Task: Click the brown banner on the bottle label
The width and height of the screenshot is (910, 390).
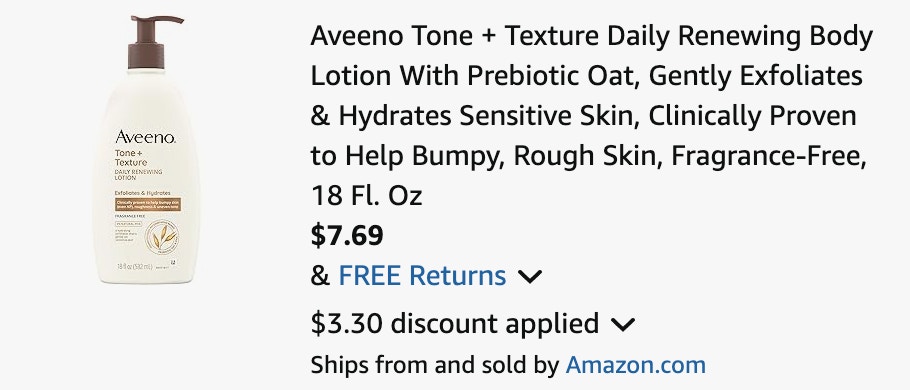Action: pyautogui.click(x=148, y=204)
